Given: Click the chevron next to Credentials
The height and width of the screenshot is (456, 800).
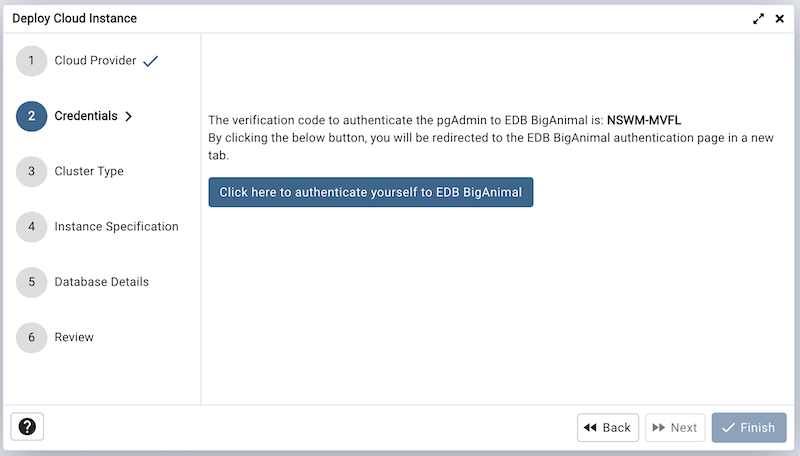Looking at the screenshot, I should 129,116.
